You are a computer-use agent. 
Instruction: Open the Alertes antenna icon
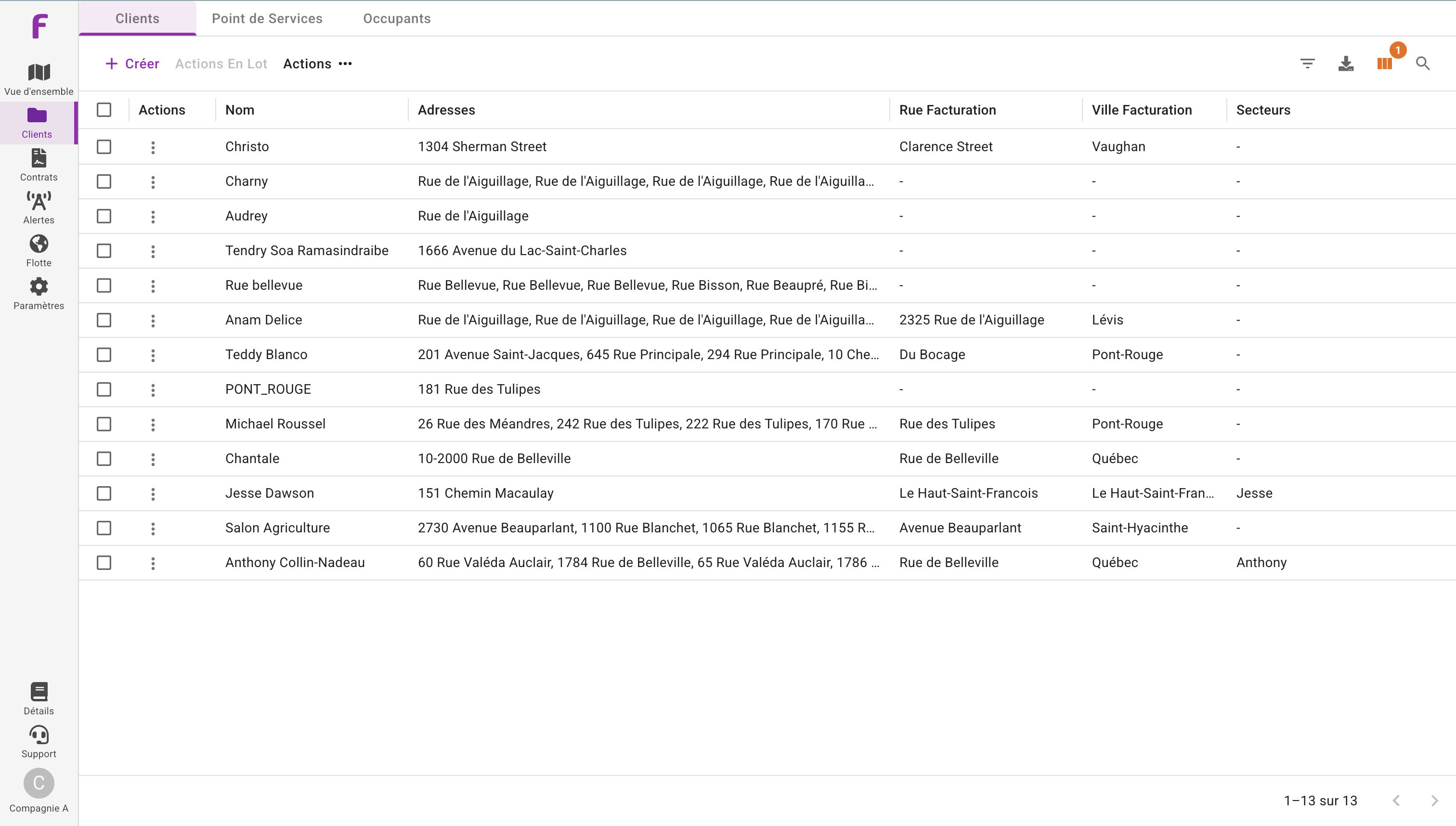(39, 201)
